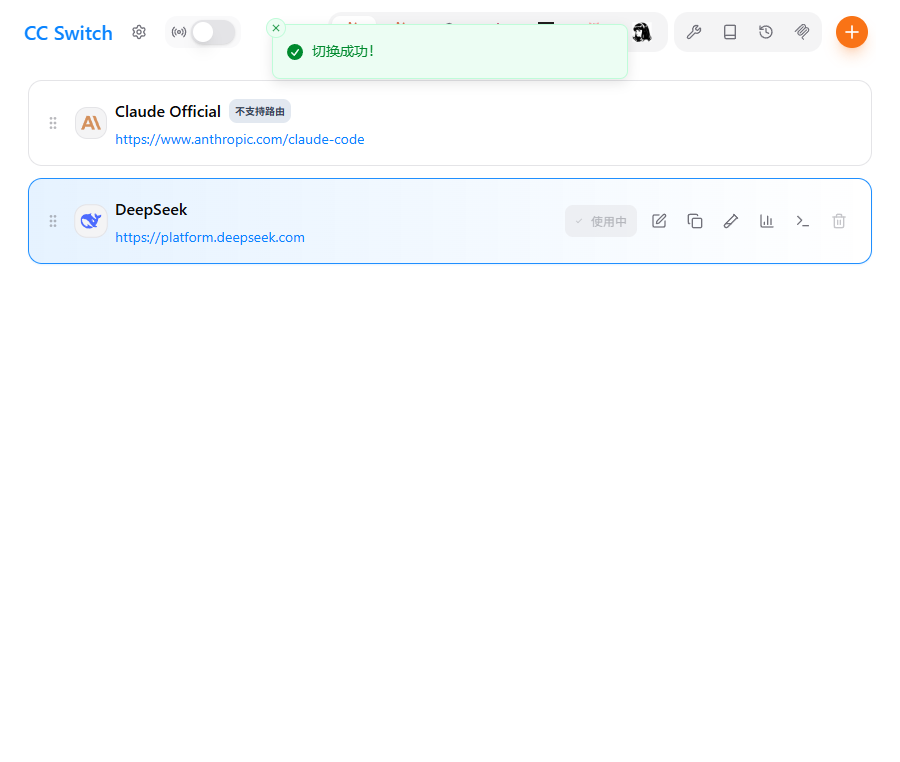Click the broadcast signal icon beside the switch

click(179, 32)
